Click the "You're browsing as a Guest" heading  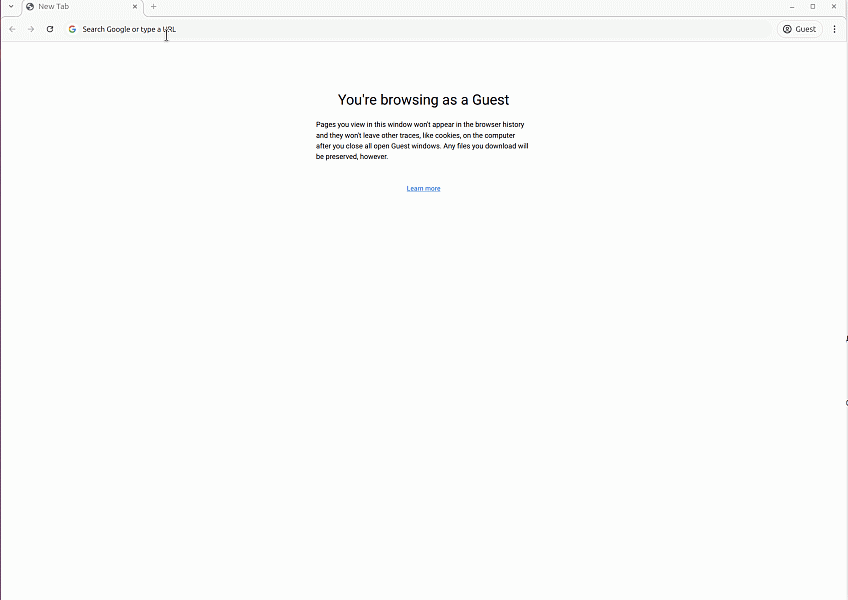[x=423, y=100]
